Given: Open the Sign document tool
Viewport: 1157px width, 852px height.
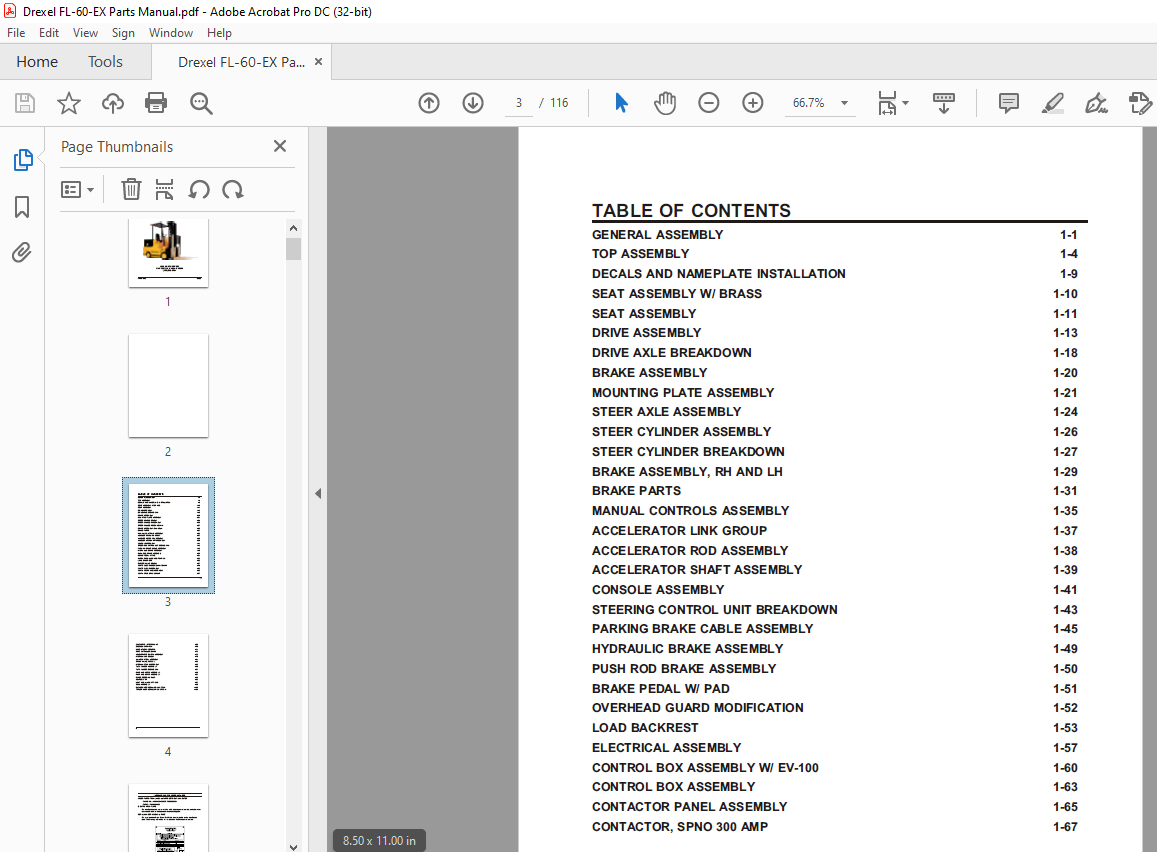Looking at the screenshot, I should coord(1096,103).
